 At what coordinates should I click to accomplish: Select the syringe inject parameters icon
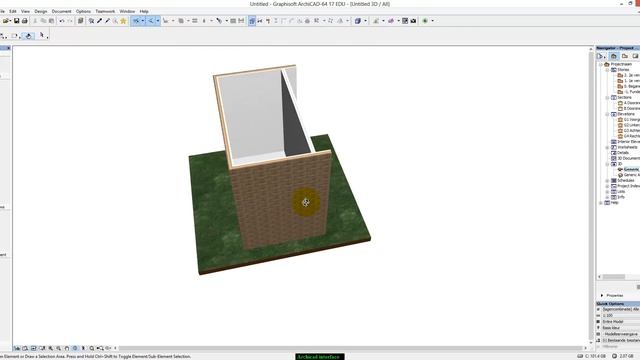[107, 21]
